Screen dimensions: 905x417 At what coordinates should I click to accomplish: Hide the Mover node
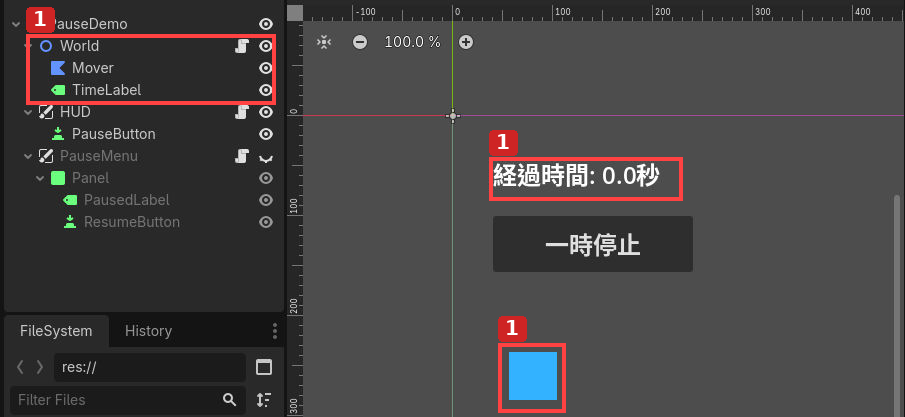pyautogui.click(x=265, y=68)
